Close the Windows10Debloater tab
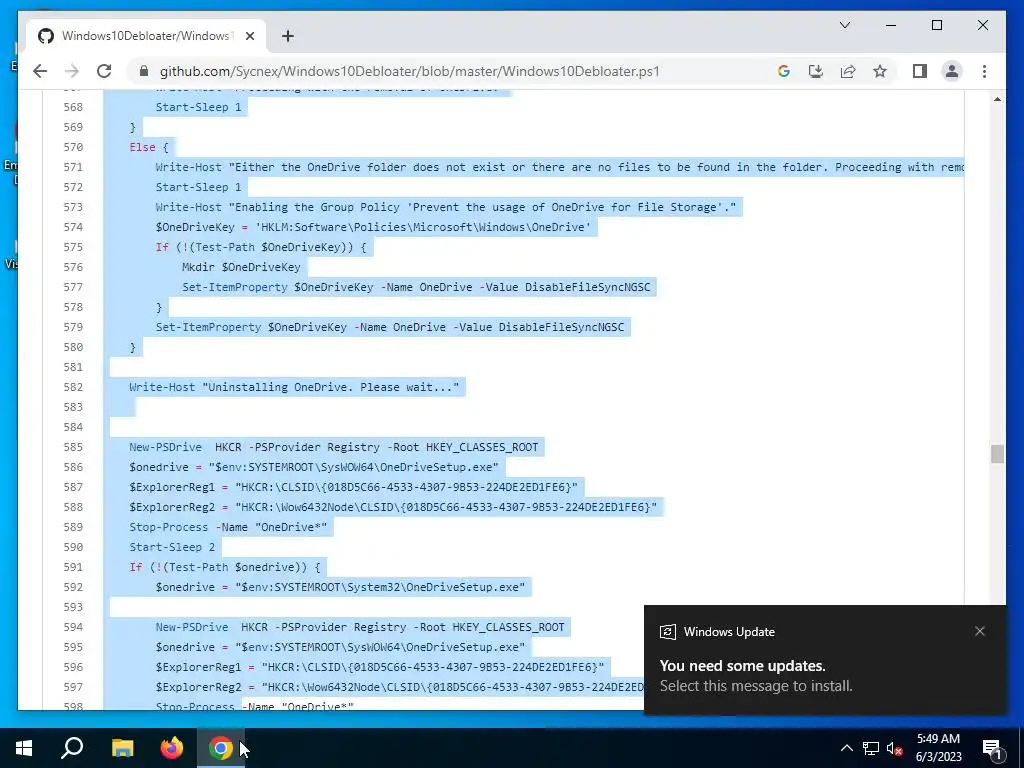Viewport: 1024px width, 768px height. [x=249, y=36]
